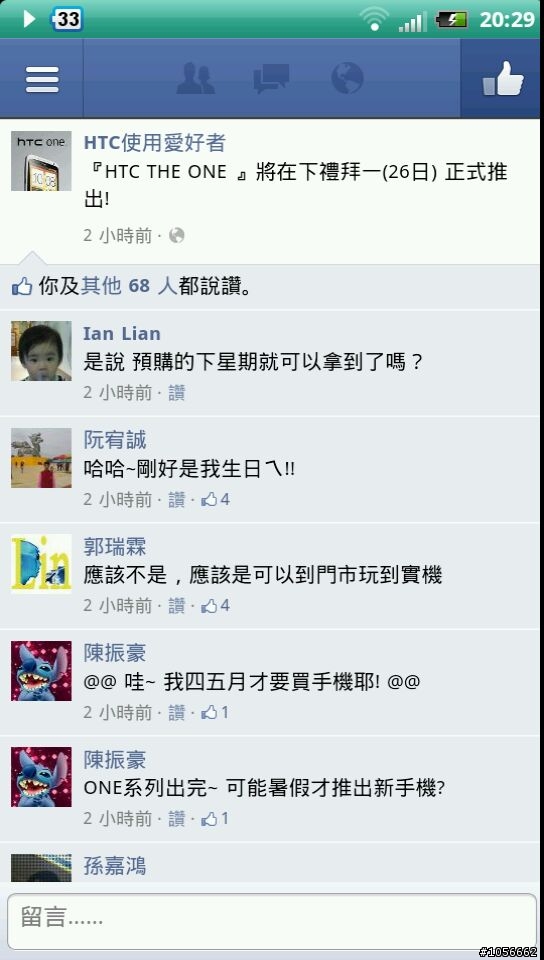
Task: Open HTC使用愛好者 page name link
Action: click(x=155, y=143)
